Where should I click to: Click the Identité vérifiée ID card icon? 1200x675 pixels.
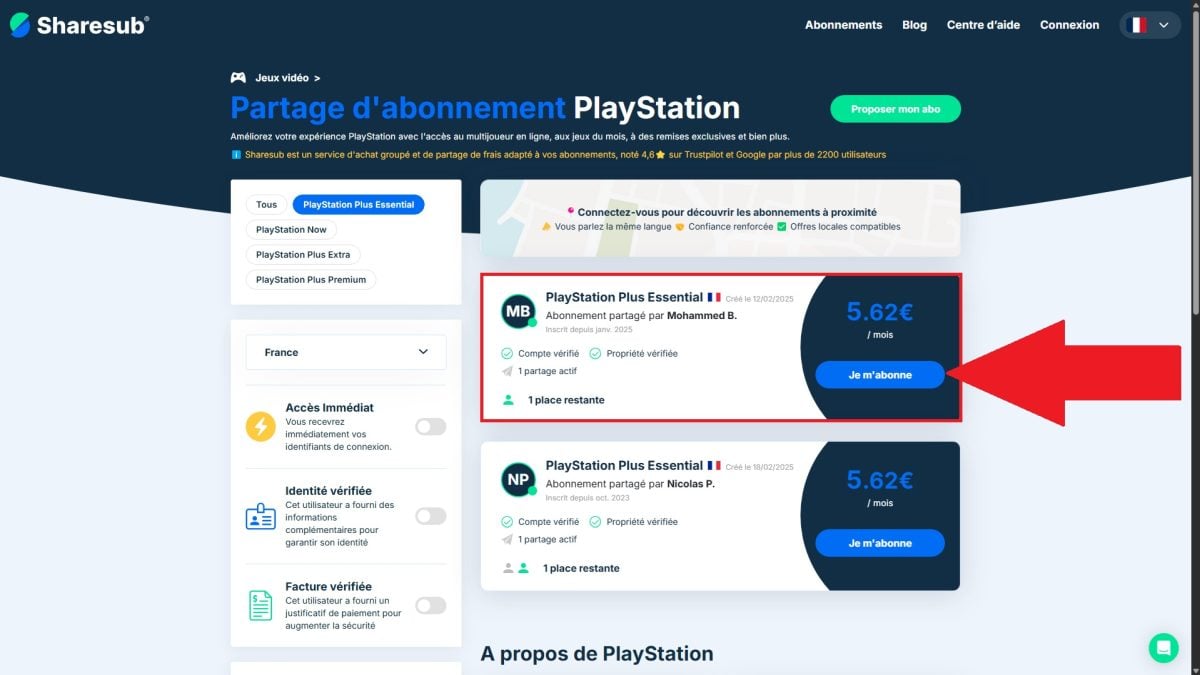[x=260, y=516]
